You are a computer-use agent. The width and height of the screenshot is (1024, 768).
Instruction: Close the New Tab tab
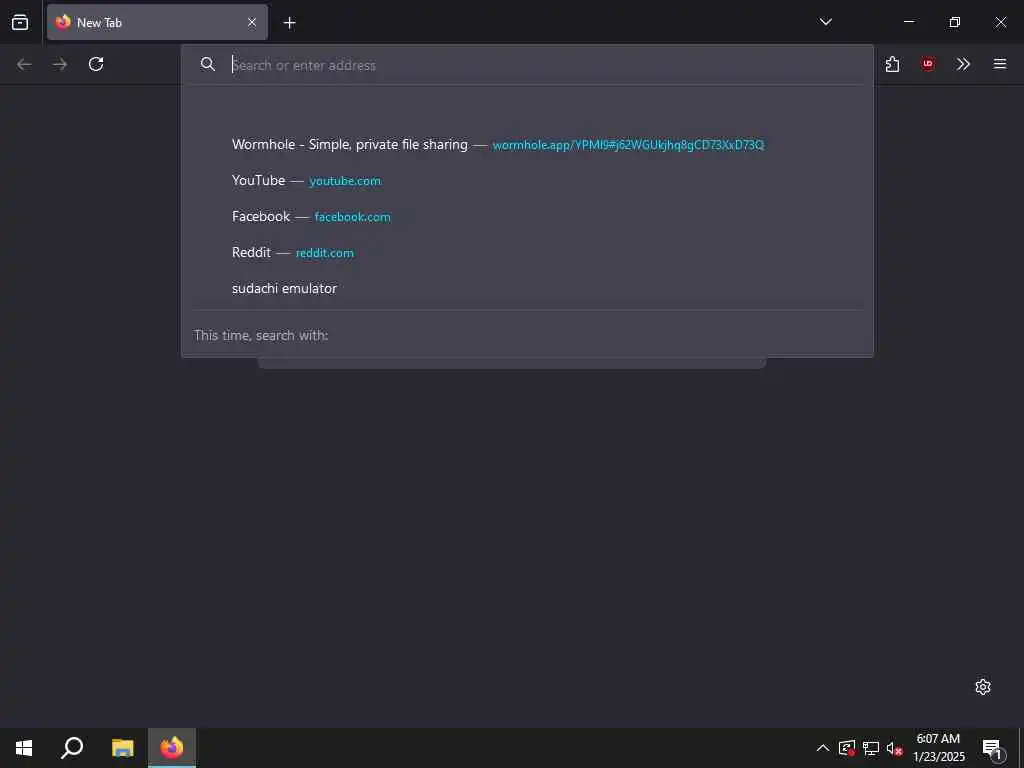tap(252, 22)
